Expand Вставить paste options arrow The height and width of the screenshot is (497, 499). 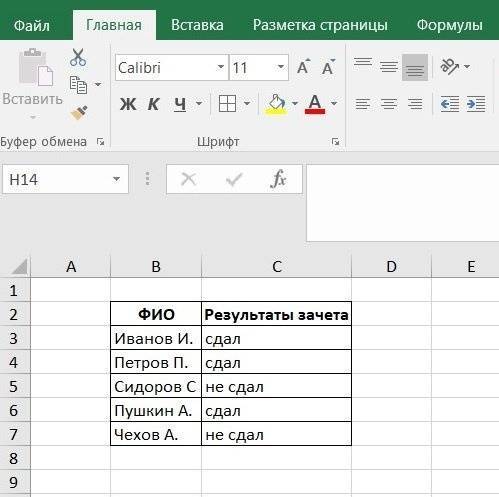pyautogui.click(x=33, y=118)
